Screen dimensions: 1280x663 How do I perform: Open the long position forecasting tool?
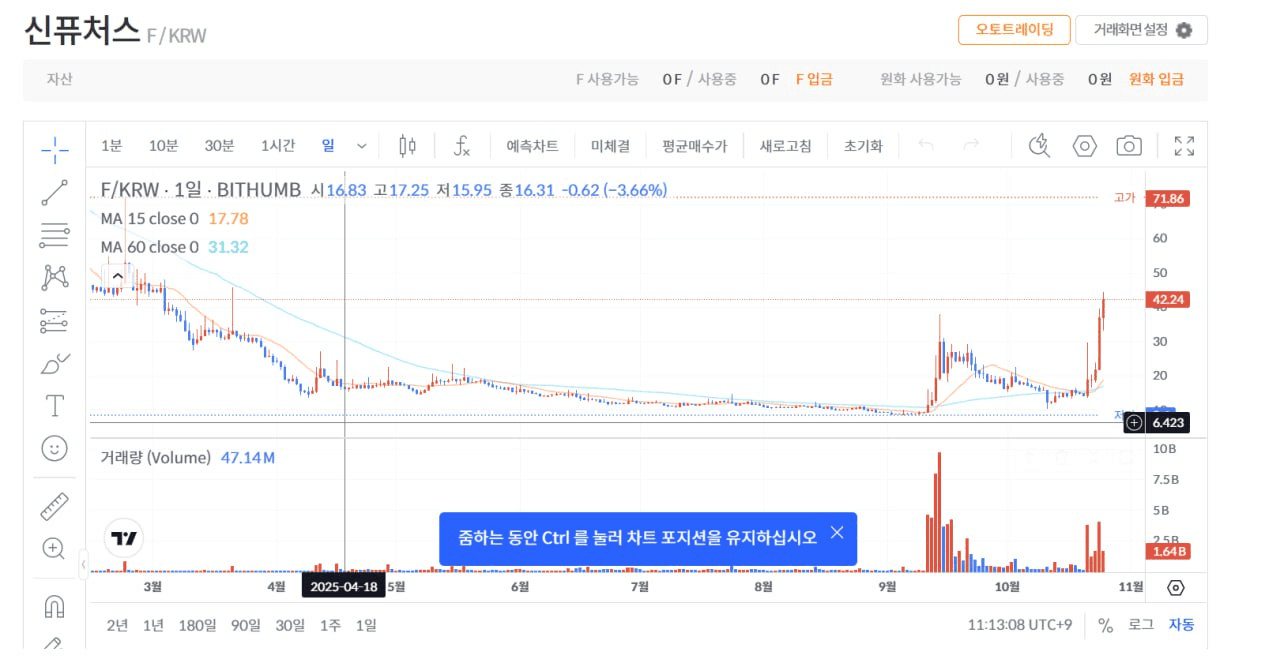pos(55,320)
